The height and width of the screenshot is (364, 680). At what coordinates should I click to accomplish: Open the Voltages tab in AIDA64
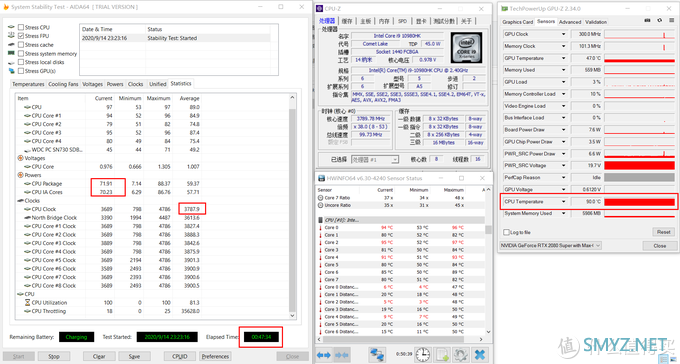[92, 84]
